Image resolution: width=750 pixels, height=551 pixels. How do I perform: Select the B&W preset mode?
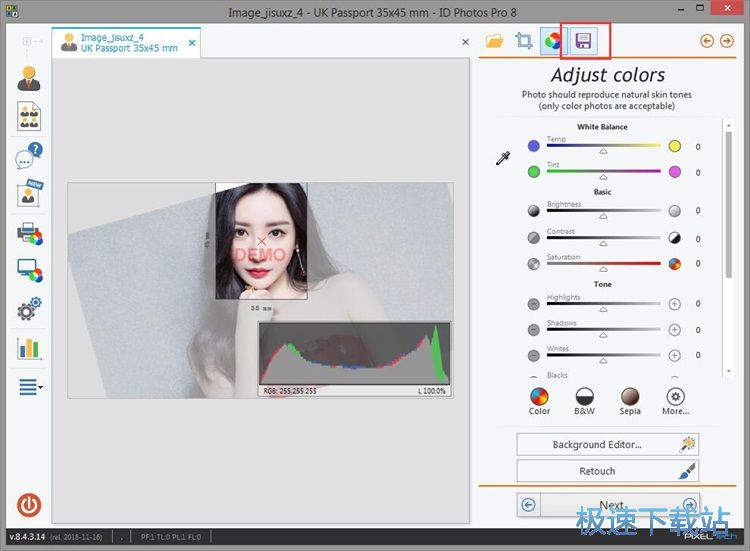pyautogui.click(x=585, y=401)
